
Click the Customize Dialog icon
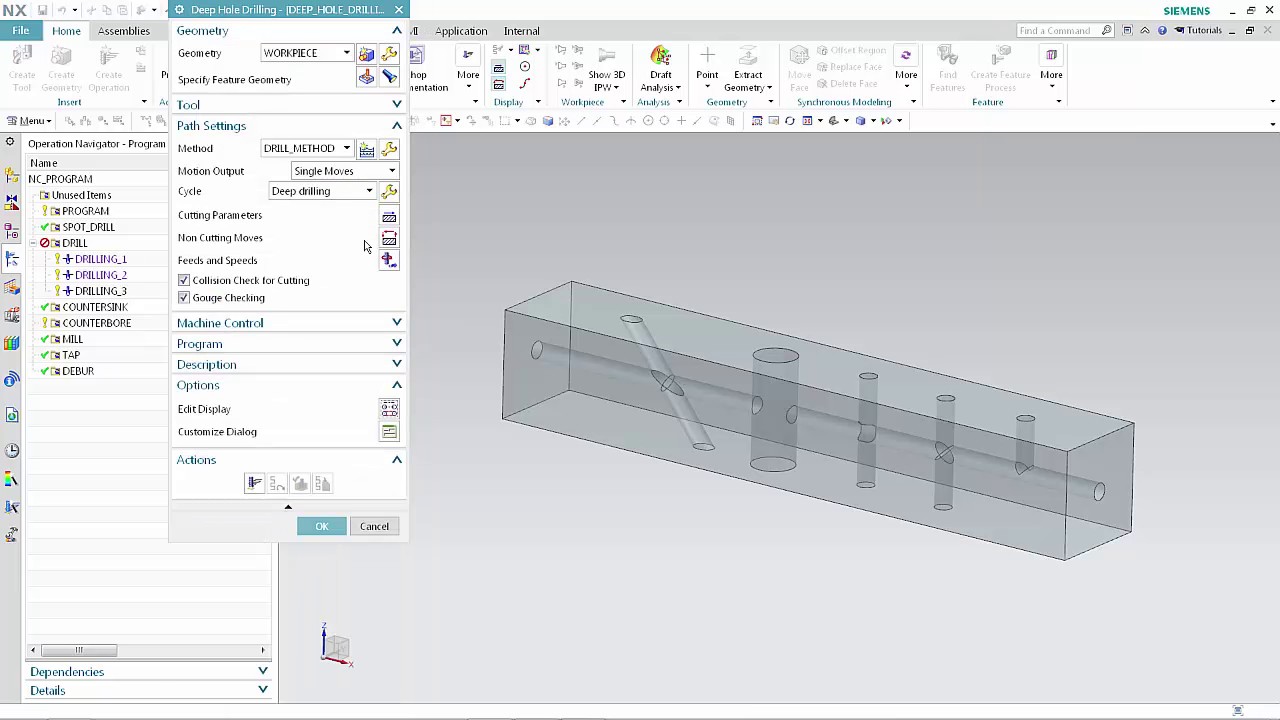[x=389, y=432]
